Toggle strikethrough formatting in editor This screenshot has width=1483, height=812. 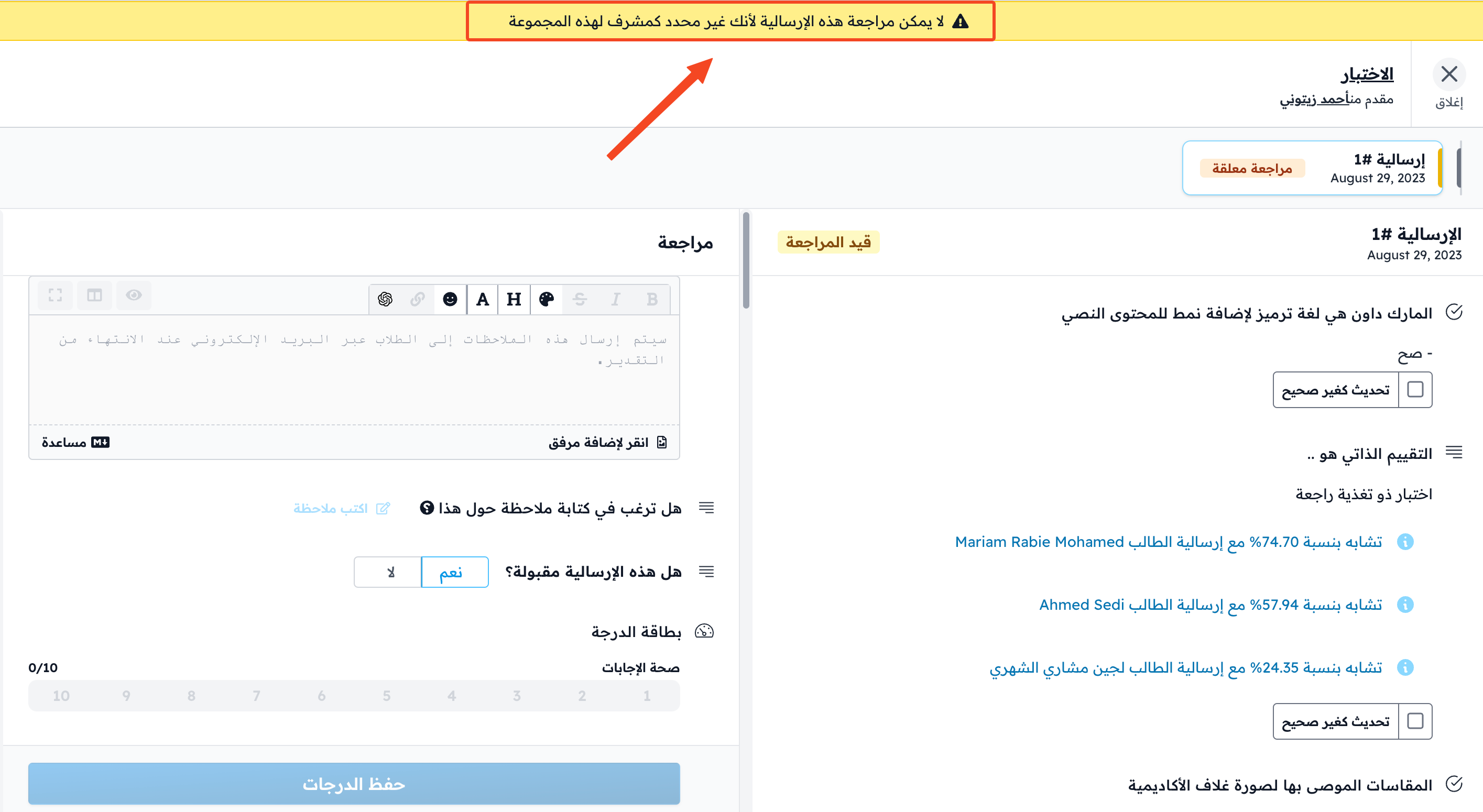580,299
